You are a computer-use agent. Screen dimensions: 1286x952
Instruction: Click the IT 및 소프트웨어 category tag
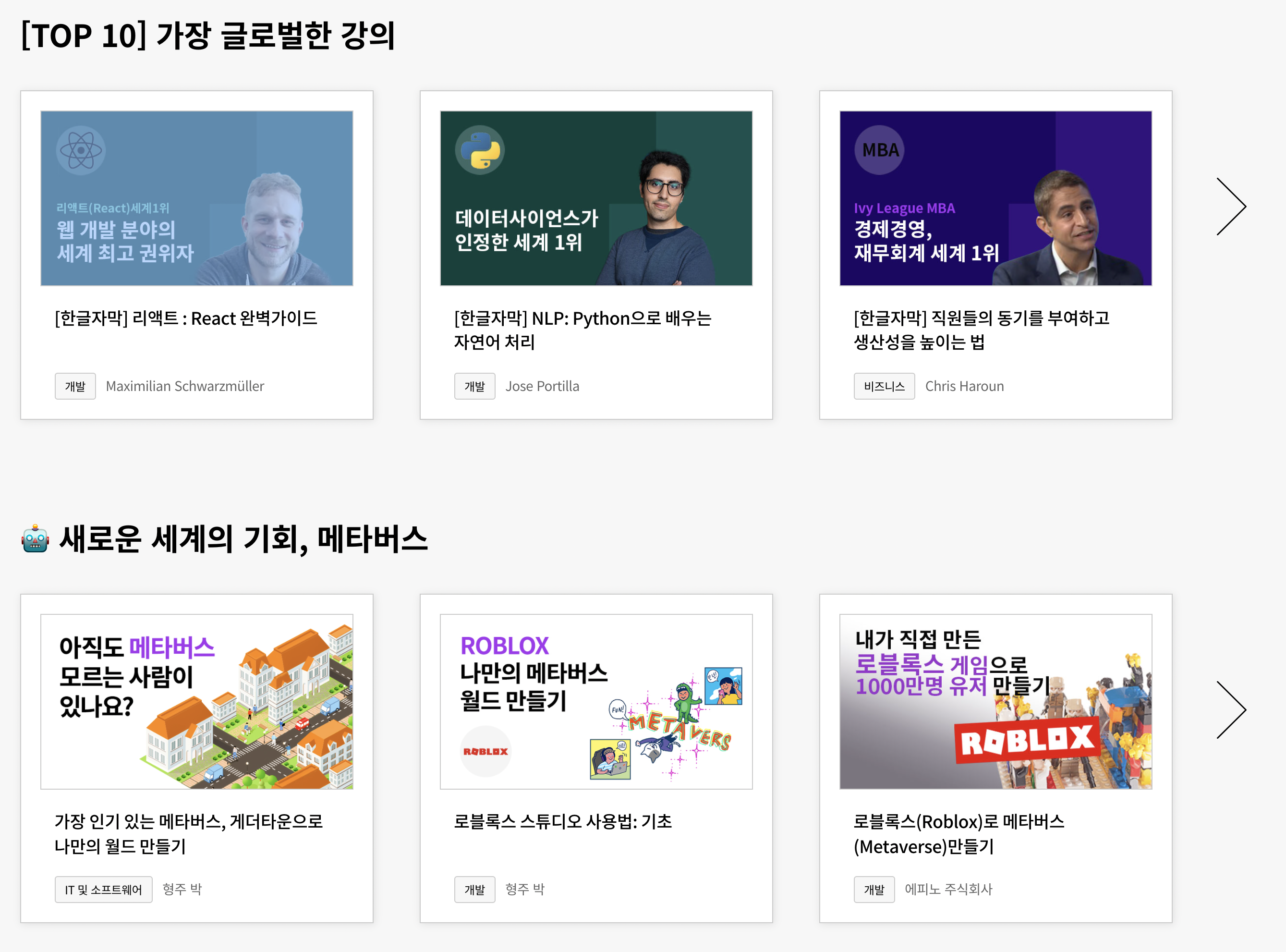[x=103, y=889]
